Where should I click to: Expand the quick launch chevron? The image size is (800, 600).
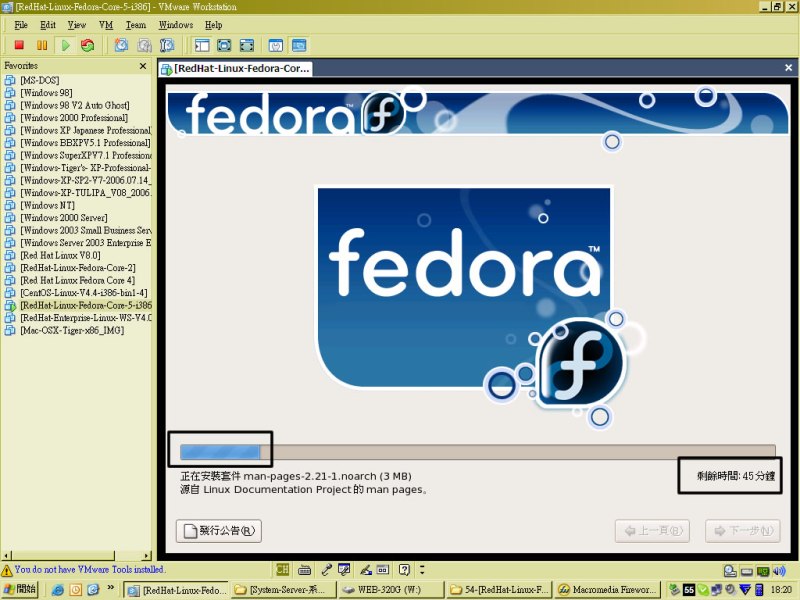coord(110,588)
